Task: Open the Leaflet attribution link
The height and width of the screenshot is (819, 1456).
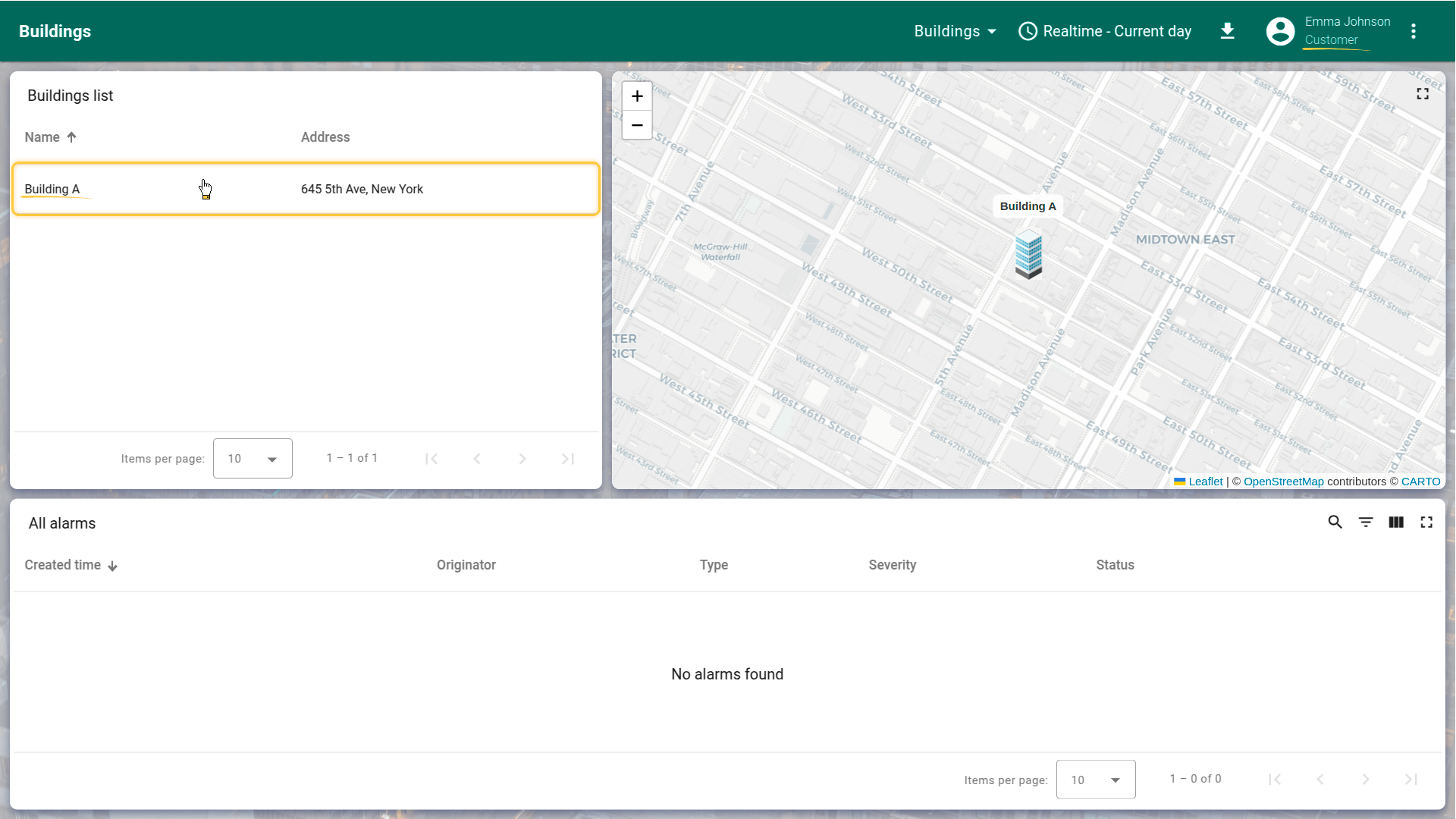Action: pyautogui.click(x=1205, y=482)
